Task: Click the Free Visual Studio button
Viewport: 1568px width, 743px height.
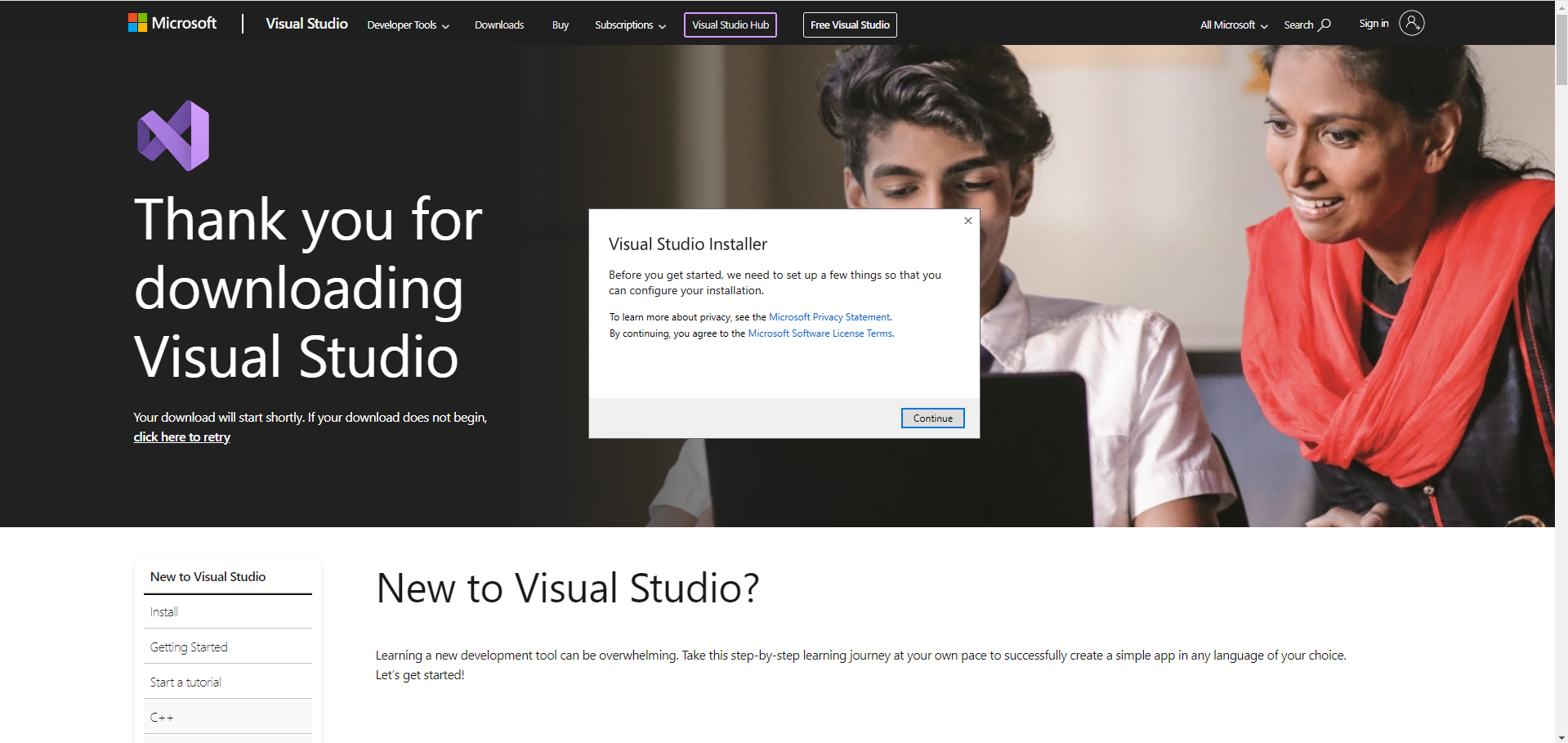Action: (850, 25)
